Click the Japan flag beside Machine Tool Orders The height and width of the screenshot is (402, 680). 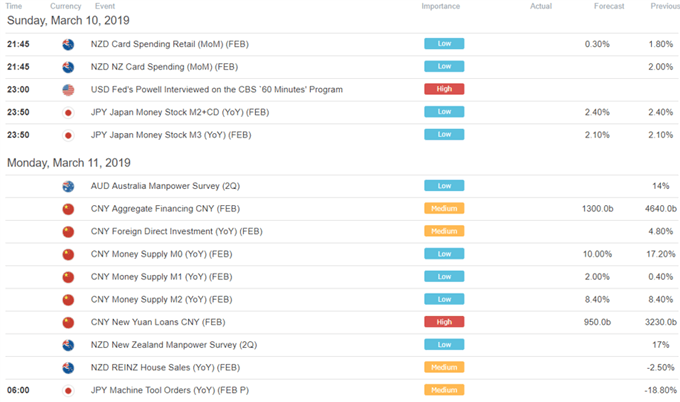pyautogui.click(x=68, y=391)
